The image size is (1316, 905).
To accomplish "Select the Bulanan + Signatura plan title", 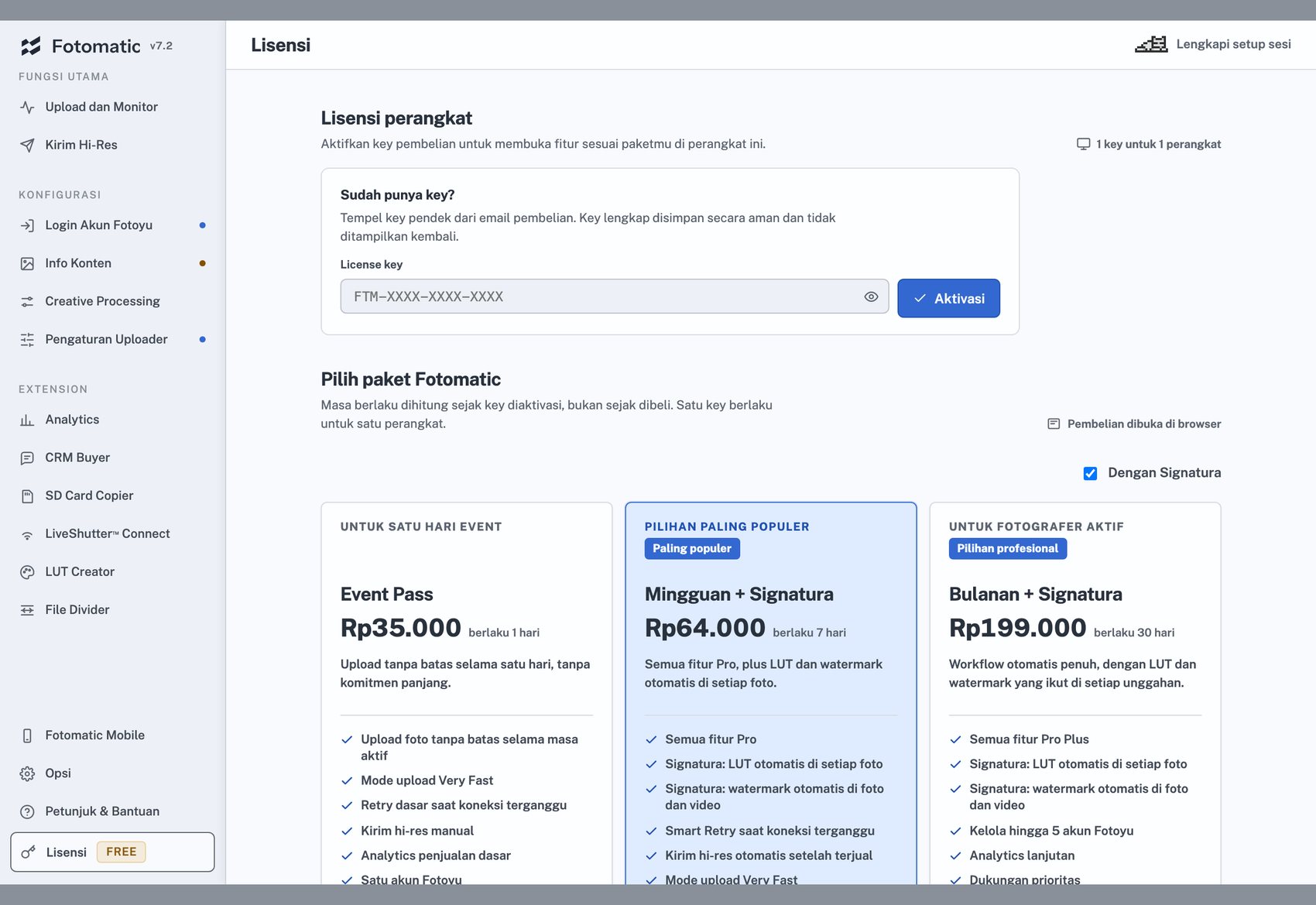I will click(1036, 594).
